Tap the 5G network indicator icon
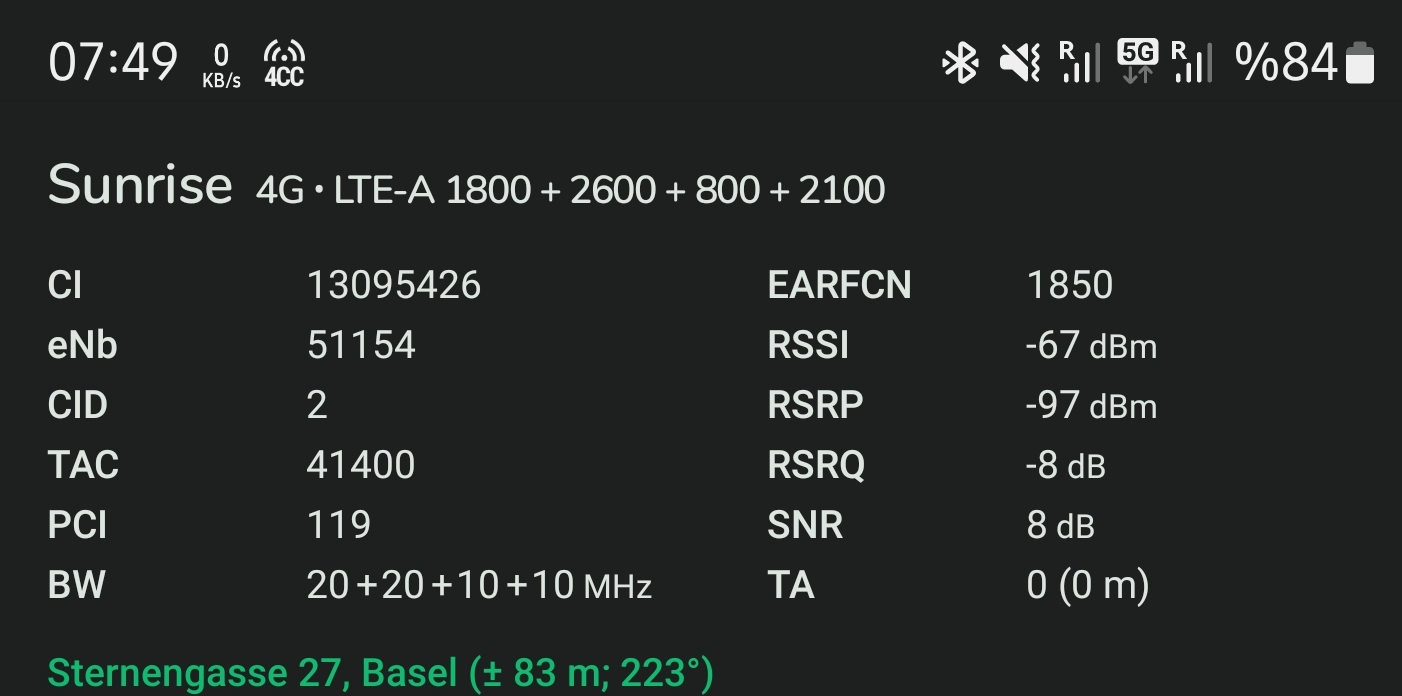Image resolution: width=1402 pixels, height=696 pixels. 1138,62
